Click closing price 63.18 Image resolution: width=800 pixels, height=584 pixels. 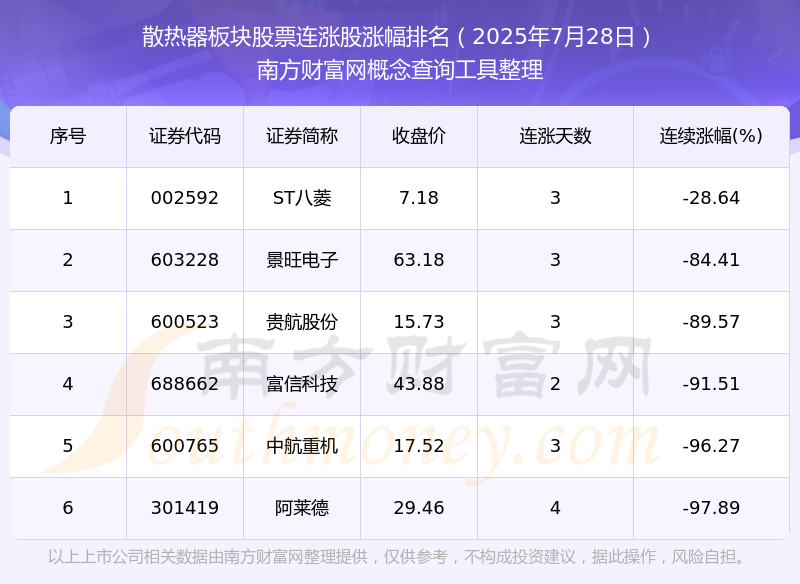(x=419, y=260)
